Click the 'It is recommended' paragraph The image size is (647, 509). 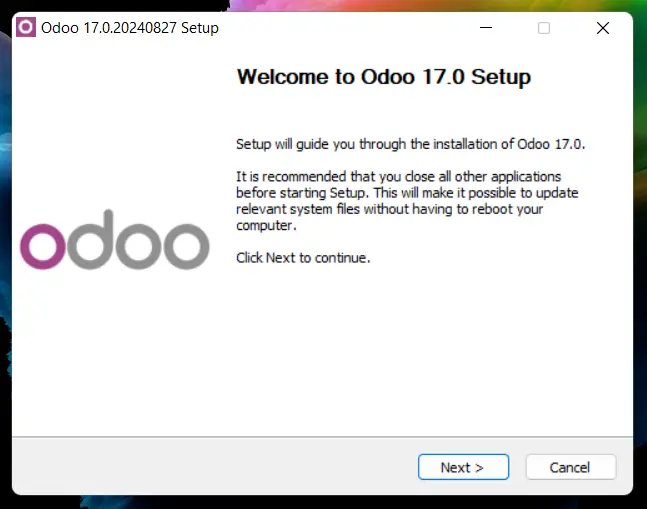[407, 200]
